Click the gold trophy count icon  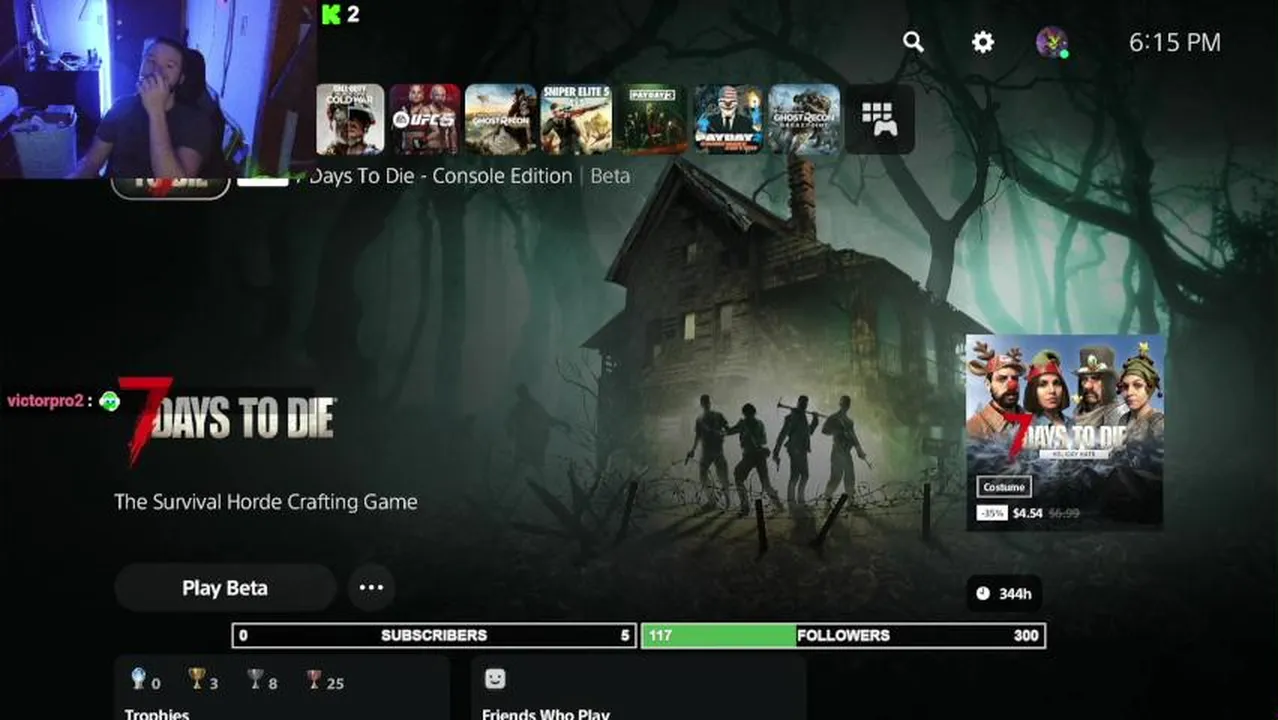click(197, 680)
